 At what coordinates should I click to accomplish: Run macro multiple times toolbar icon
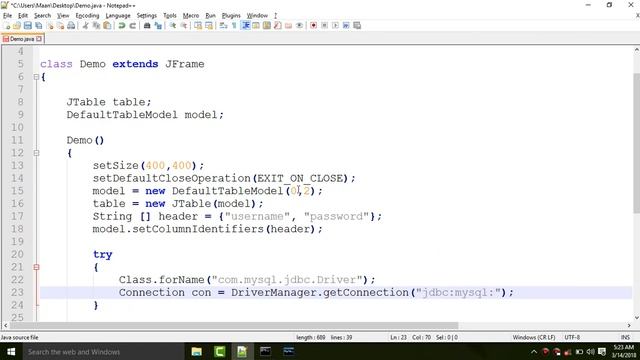[x=346, y=26]
